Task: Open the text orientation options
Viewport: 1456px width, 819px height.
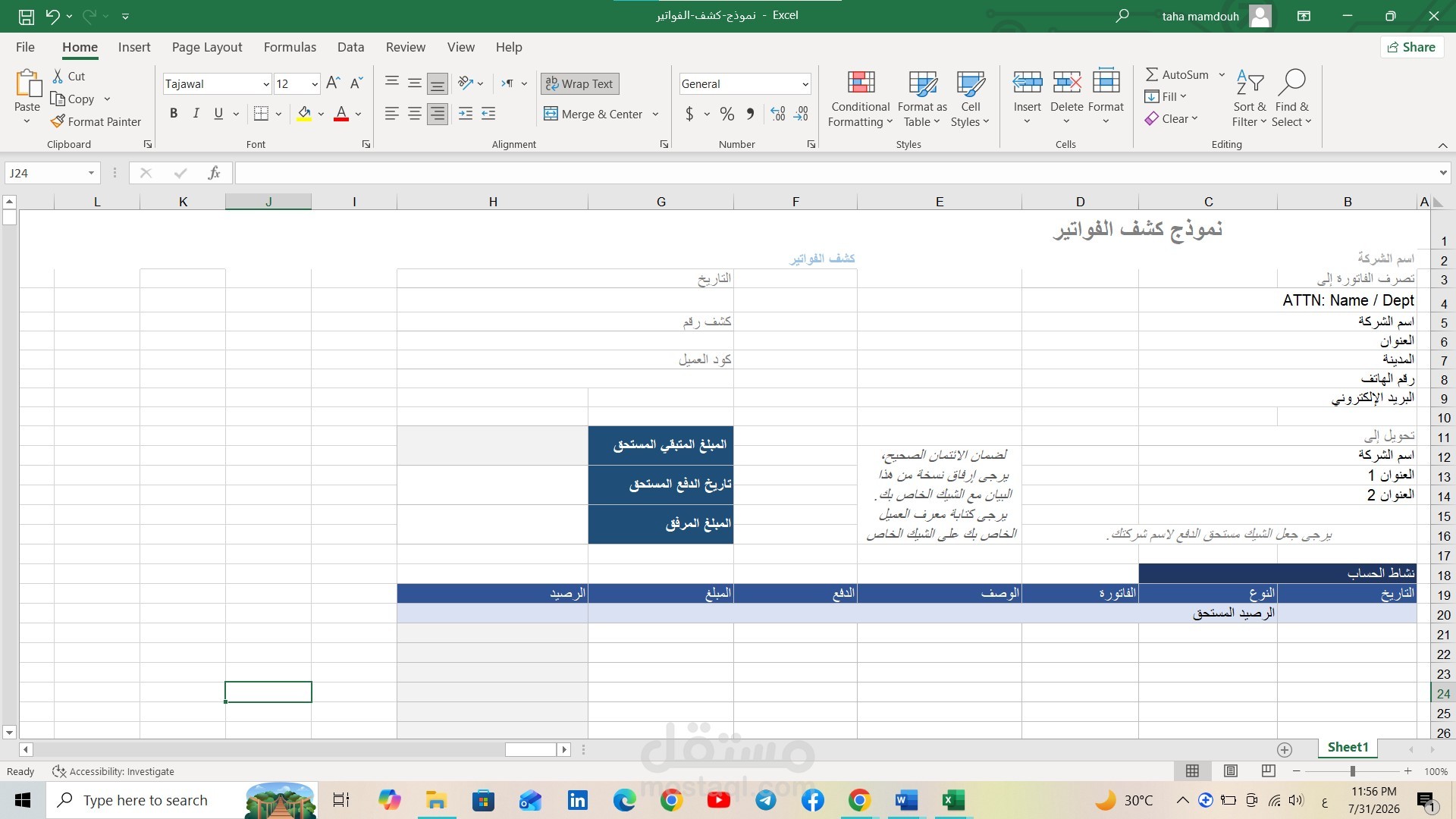Action: 470,83
